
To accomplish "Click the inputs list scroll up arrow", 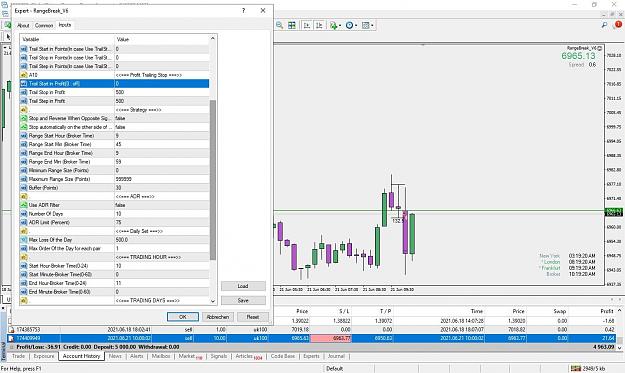I will point(212,39).
